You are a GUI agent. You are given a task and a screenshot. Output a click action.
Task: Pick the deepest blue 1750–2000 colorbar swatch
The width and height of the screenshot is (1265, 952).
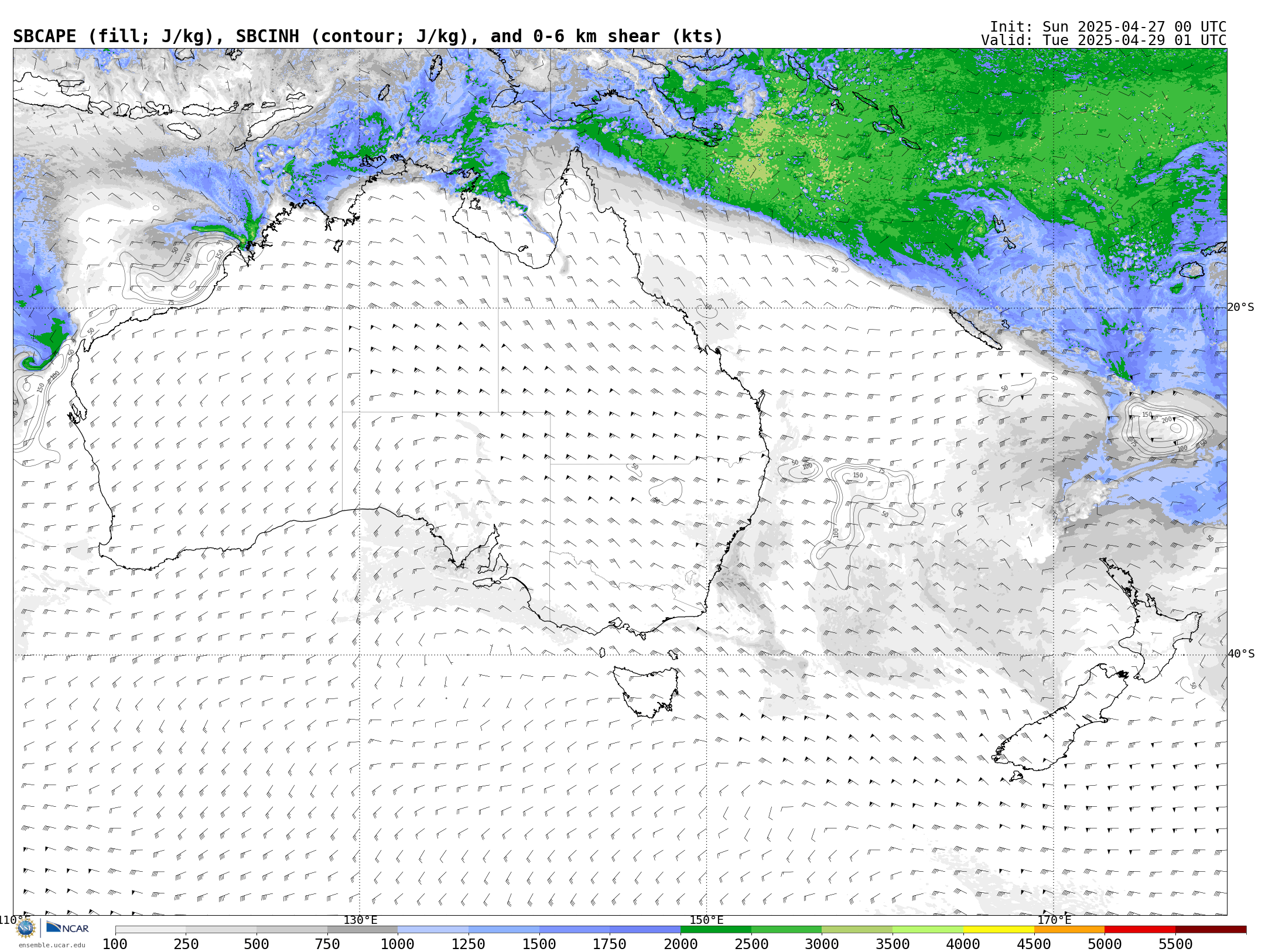point(645,930)
